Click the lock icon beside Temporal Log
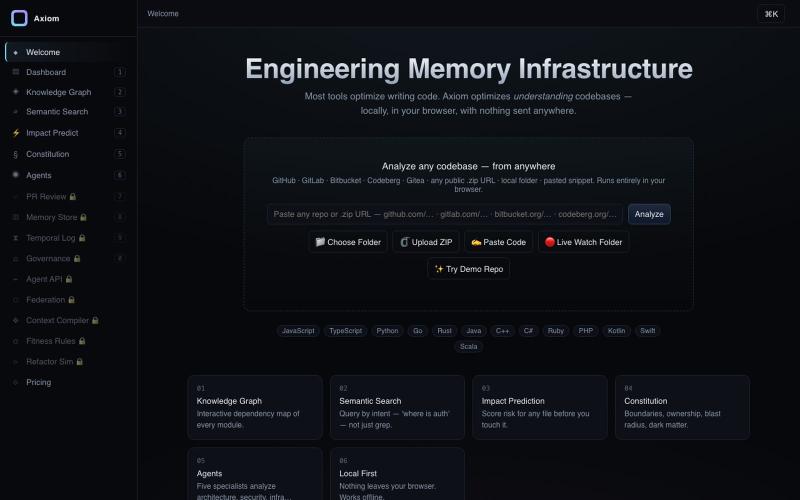 click(82, 238)
